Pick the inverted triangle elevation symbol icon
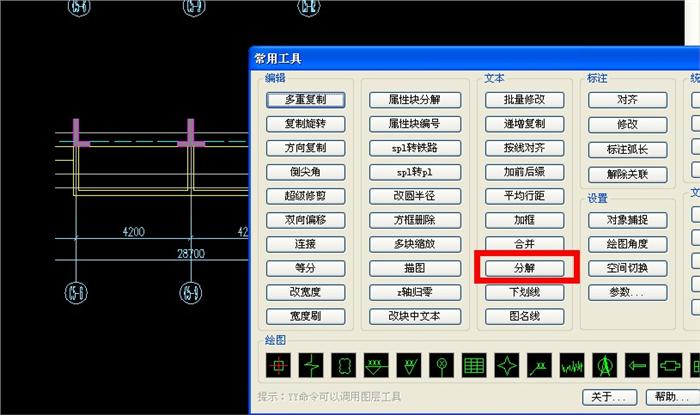 point(408,365)
